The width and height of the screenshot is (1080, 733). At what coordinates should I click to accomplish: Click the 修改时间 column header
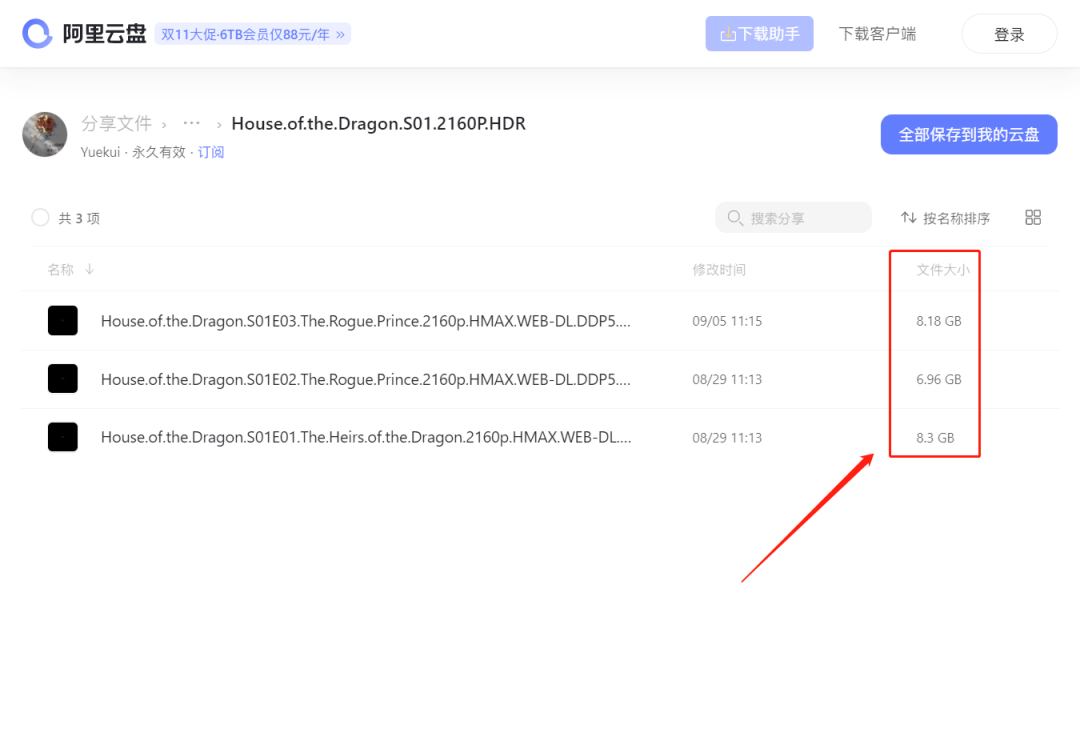pos(719,269)
